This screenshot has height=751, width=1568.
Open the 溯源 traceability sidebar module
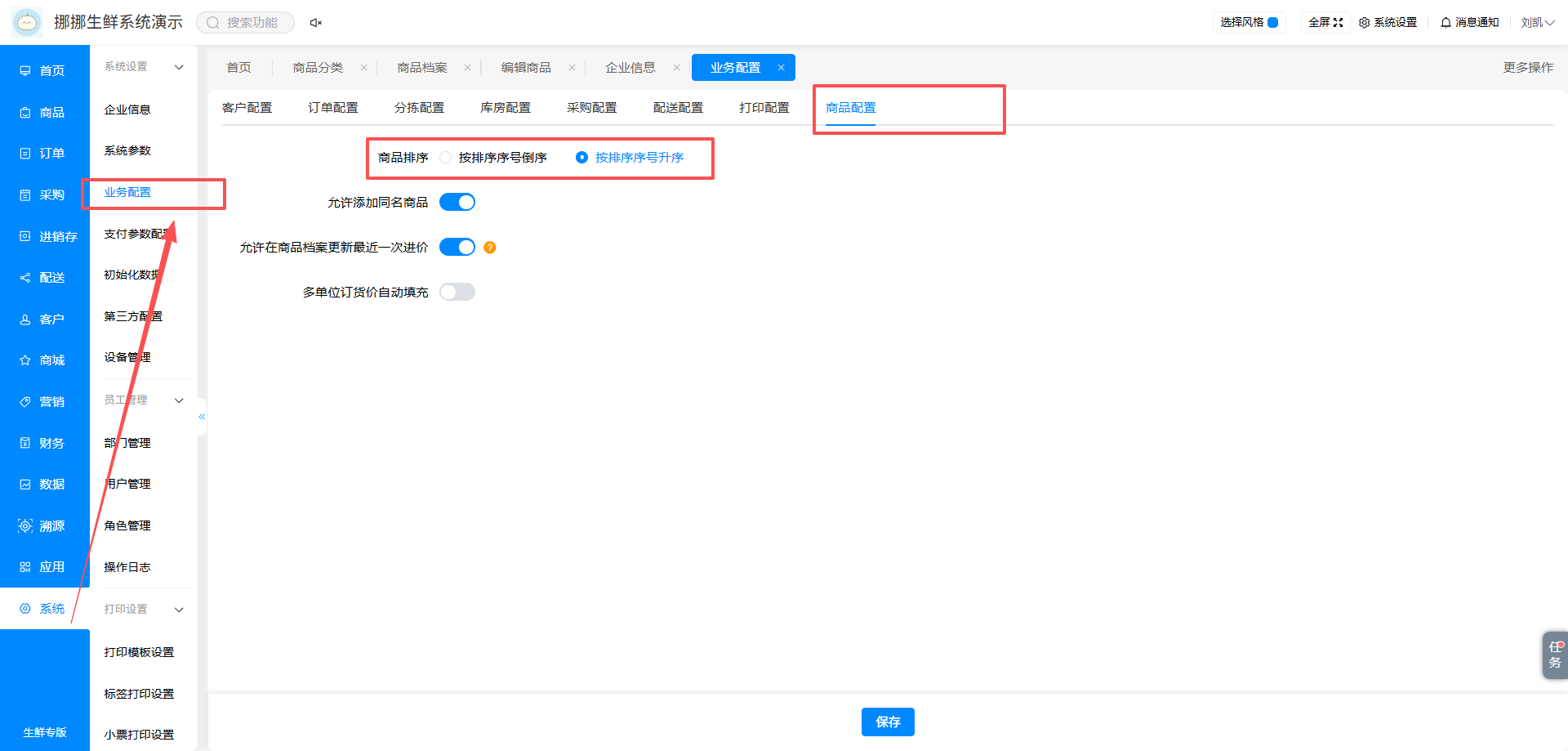pos(42,525)
